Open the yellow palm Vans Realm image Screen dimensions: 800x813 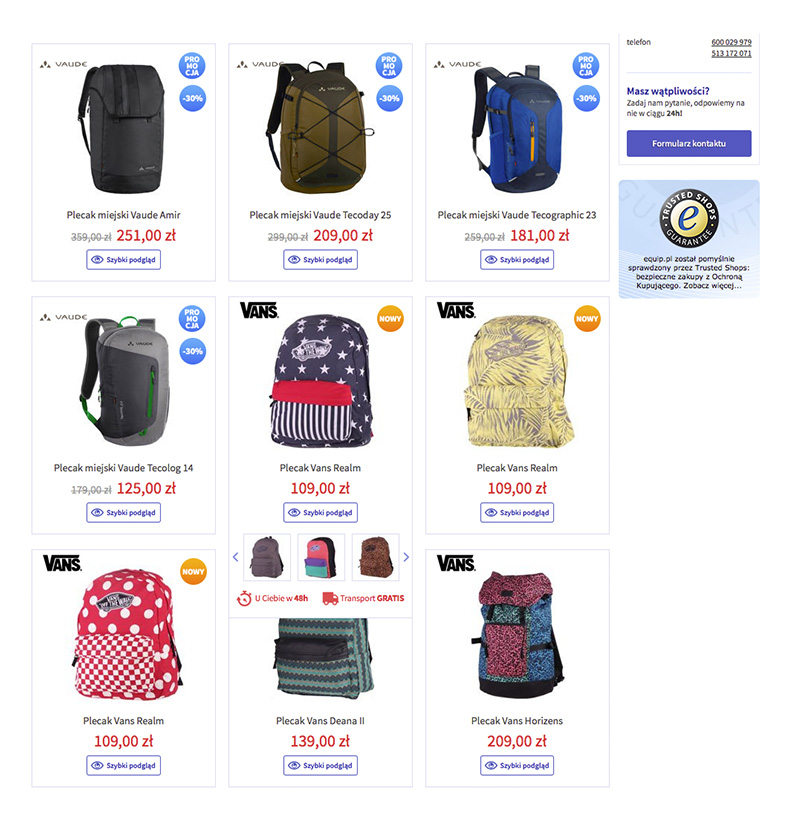pos(517,381)
